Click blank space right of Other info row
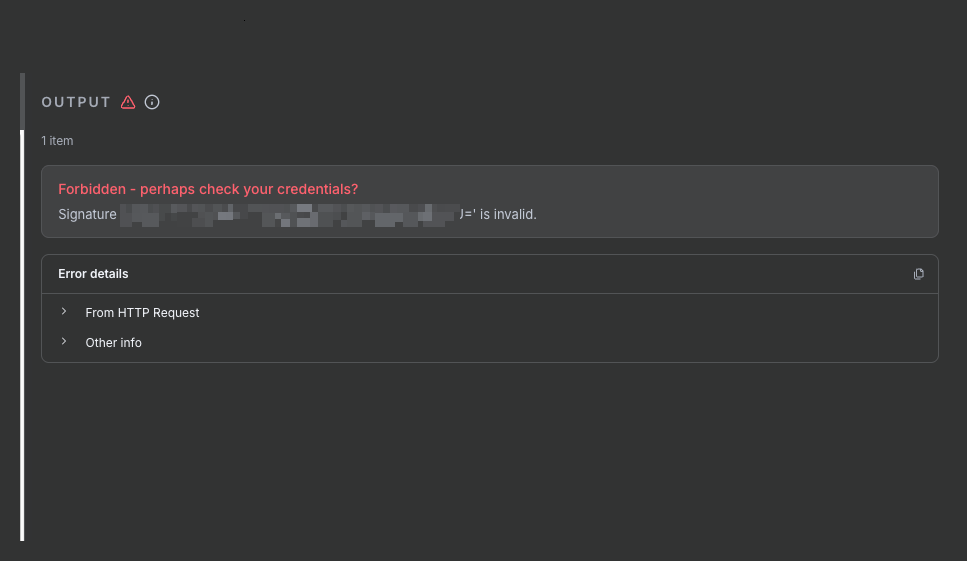Screen dimensions: 967x561 [537, 343]
